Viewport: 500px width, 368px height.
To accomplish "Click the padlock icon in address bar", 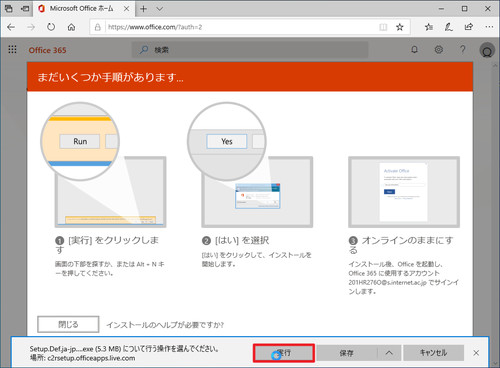I will 97,27.
